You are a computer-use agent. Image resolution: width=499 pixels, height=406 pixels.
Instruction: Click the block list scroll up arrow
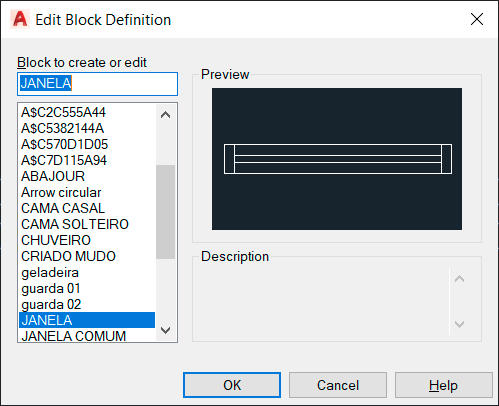click(x=165, y=115)
